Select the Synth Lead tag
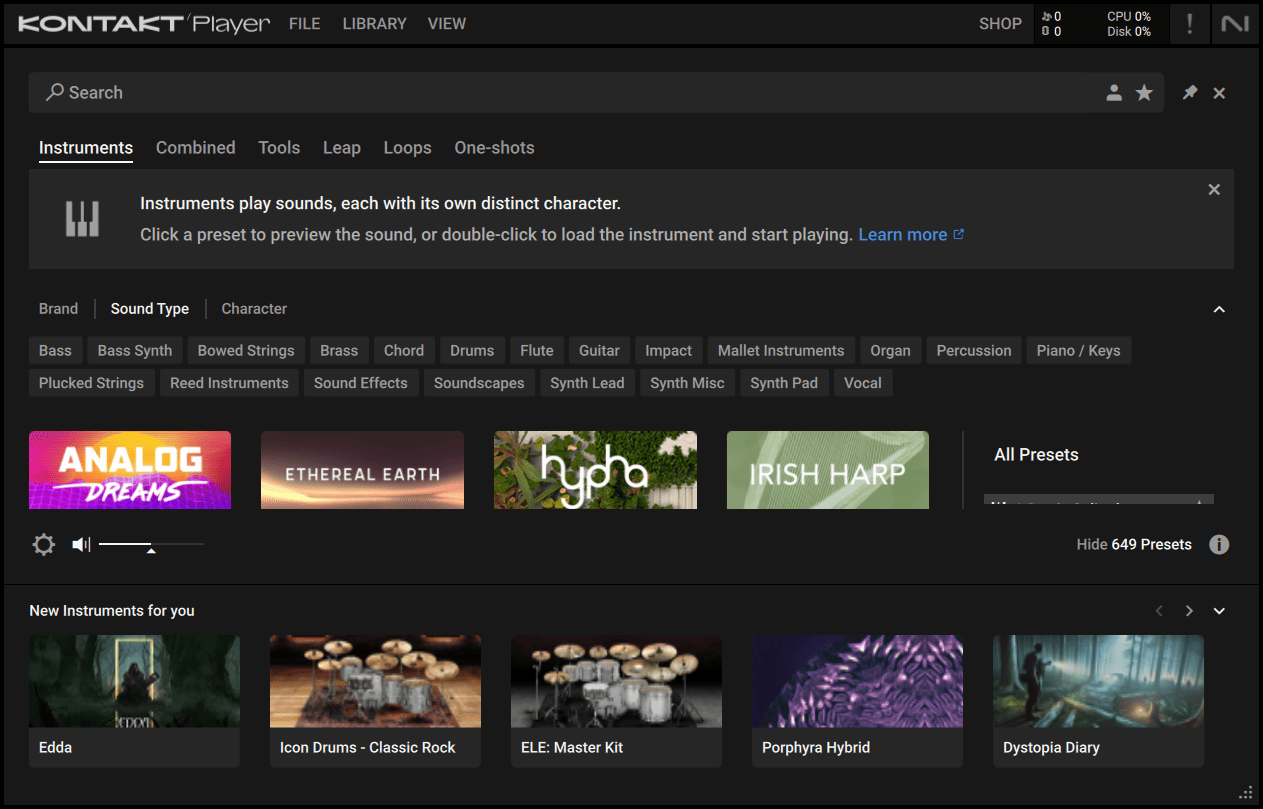 (x=587, y=383)
